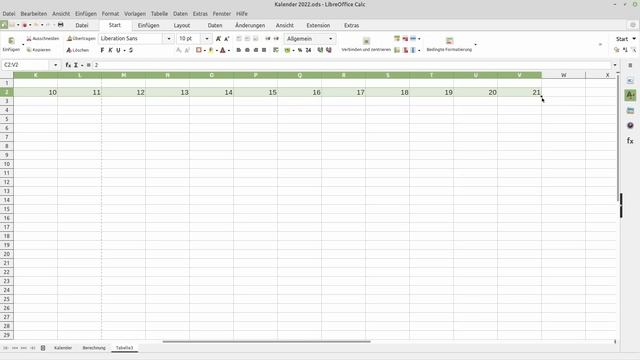The width and height of the screenshot is (640, 360).
Task: Switch to the Kalender sheet tab
Action: [63, 348]
